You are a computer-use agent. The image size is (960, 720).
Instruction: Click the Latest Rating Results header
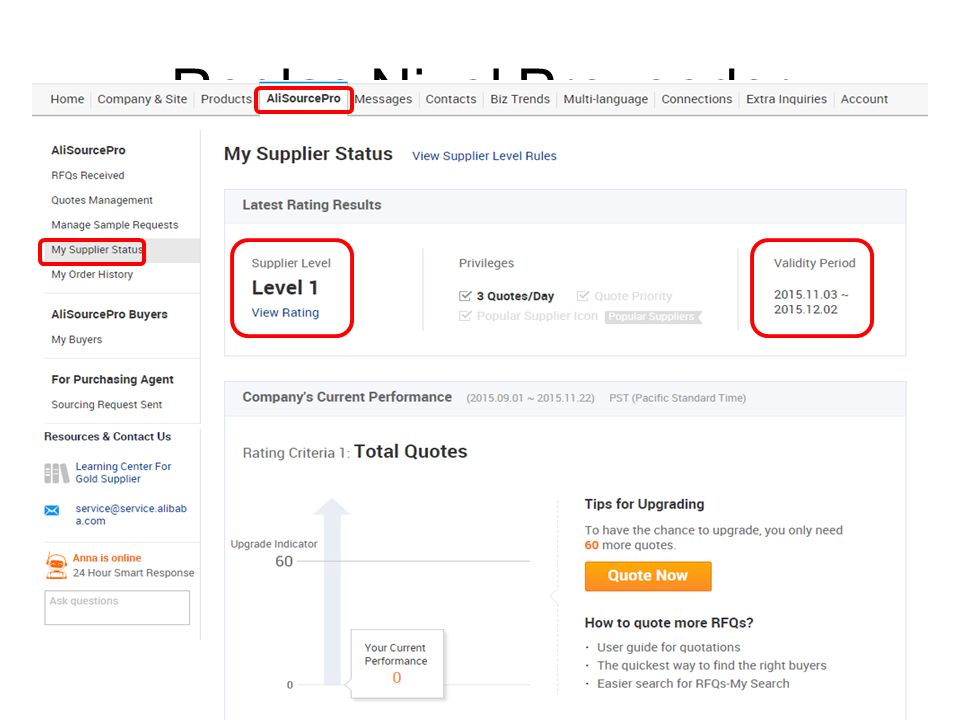(x=312, y=205)
